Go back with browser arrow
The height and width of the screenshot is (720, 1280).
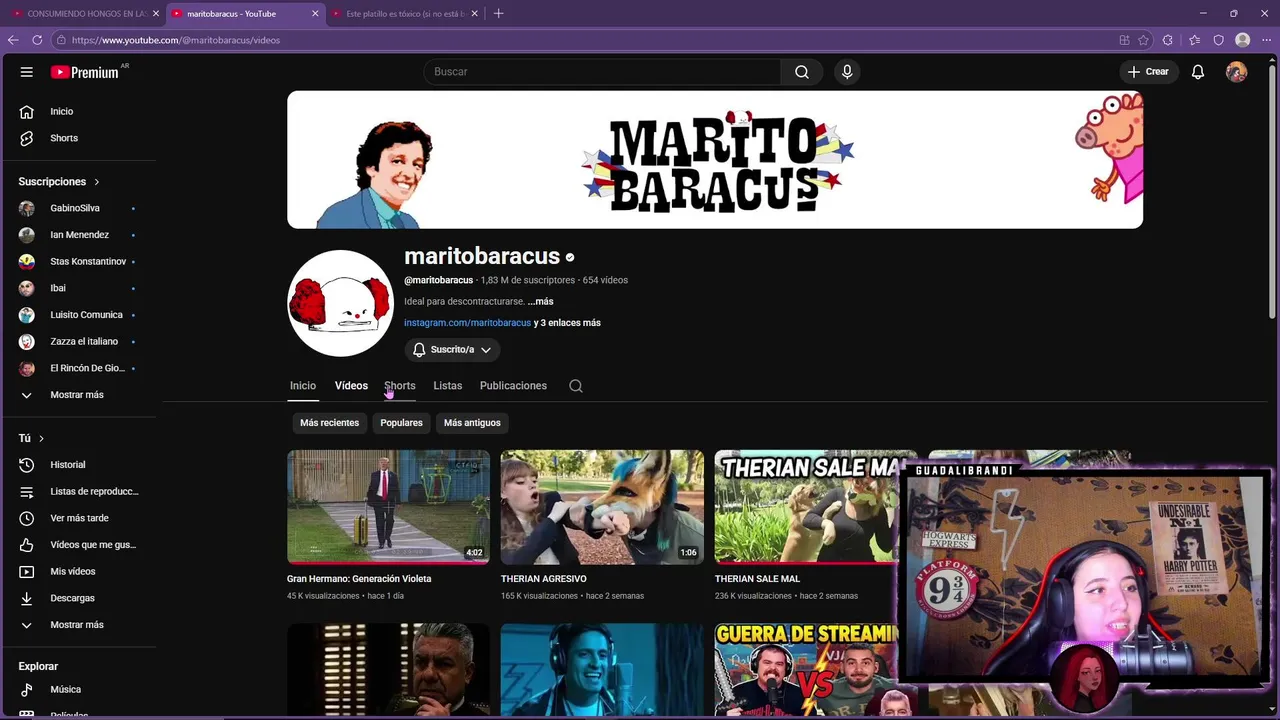pyautogui.click(x=13, y=40)
